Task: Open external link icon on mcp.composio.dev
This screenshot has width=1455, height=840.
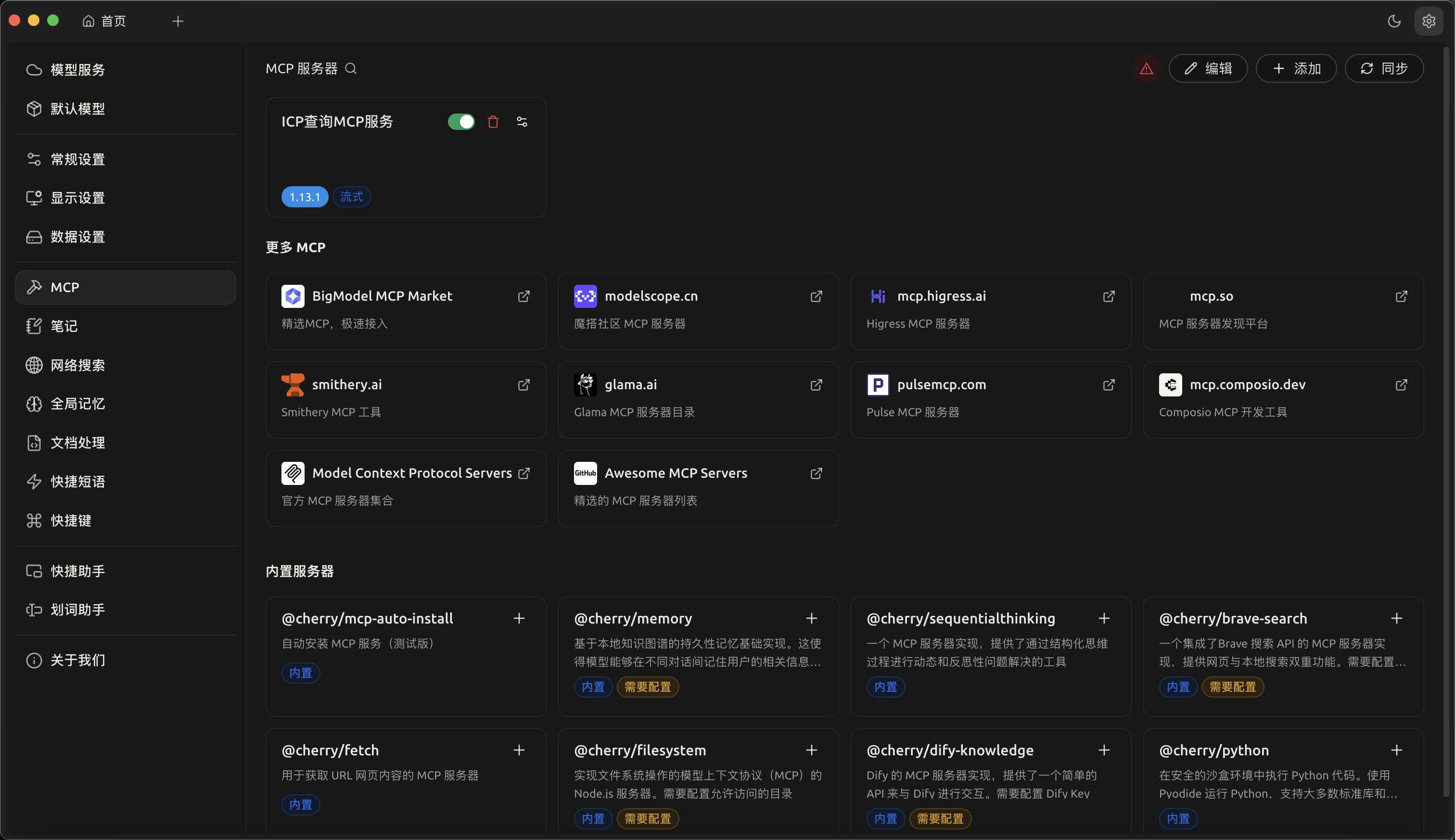Action: coord(1401,385)
